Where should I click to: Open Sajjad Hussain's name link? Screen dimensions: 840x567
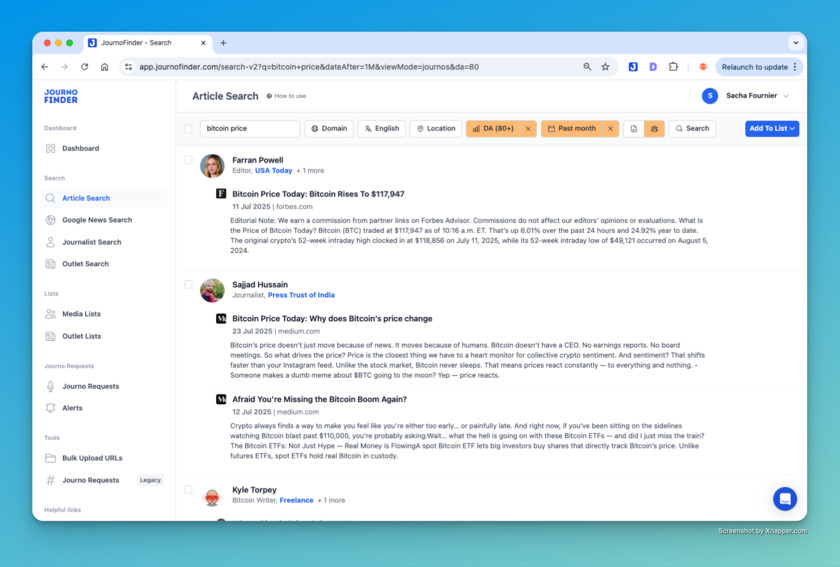[260, 285]
